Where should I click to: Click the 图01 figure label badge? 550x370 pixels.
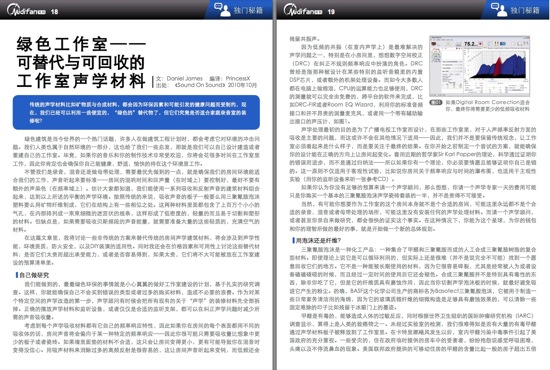436,102
